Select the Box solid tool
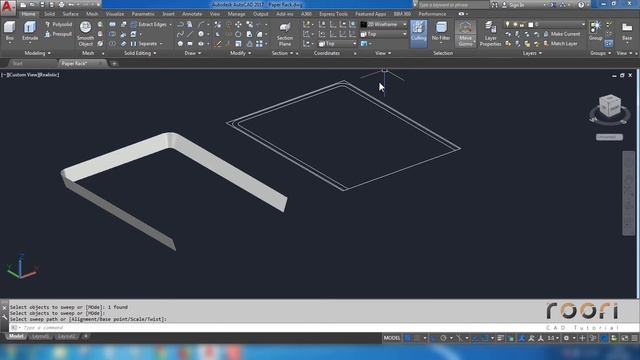The width and height of the screenshot is (640, 360). tap(9, 31)
